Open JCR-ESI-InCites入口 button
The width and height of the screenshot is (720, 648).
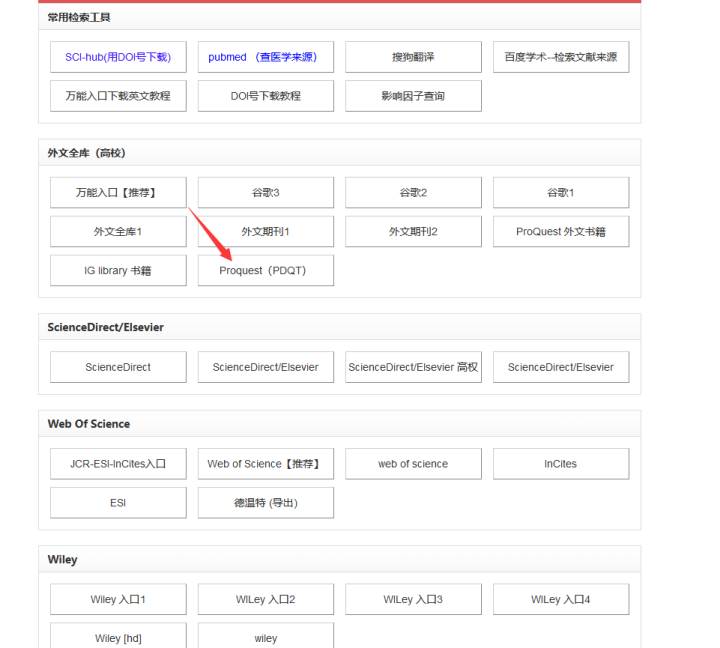tap(118, 464)
